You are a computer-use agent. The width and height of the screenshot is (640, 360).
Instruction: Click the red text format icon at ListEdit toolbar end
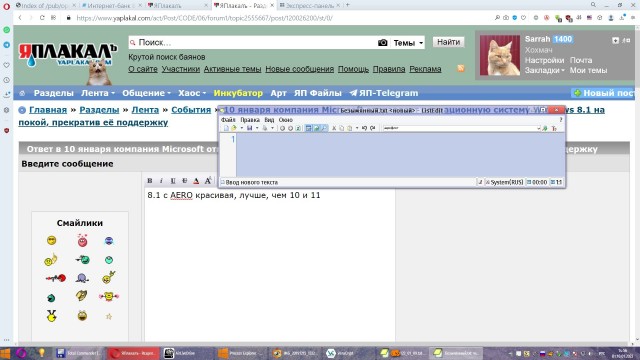coord(554,128)
